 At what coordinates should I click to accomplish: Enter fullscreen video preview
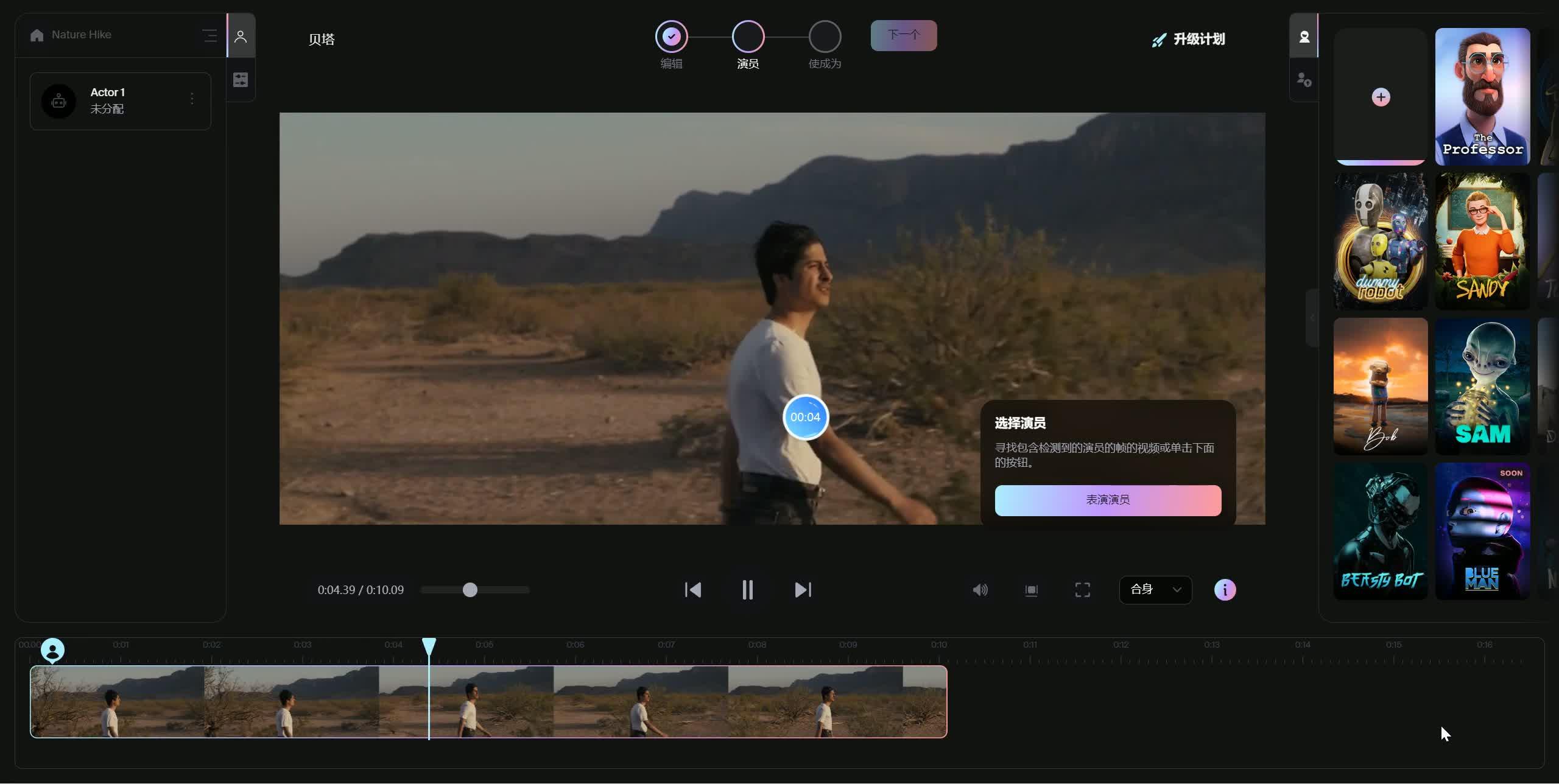click(x=1082, y=590)
